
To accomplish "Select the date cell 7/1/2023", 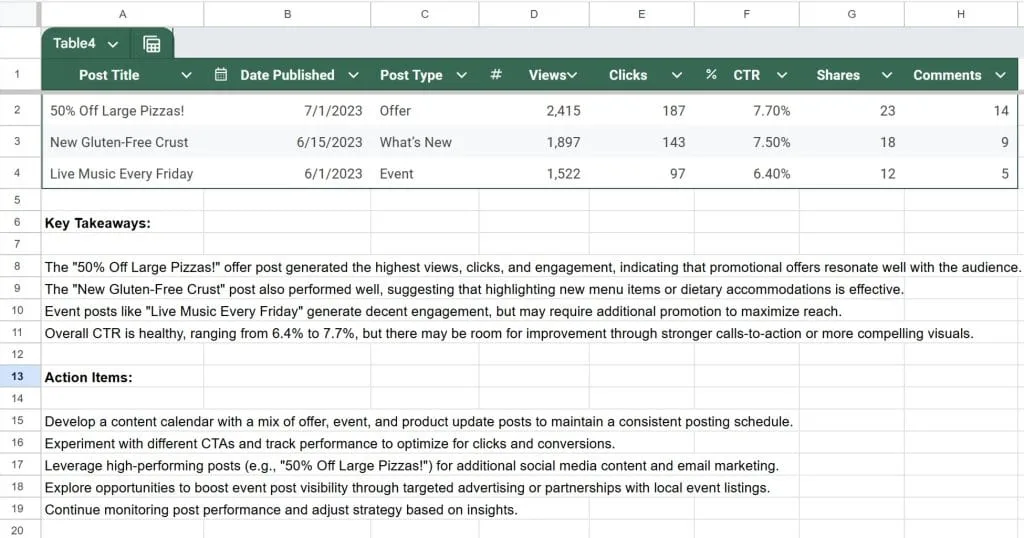I will 287,110.
